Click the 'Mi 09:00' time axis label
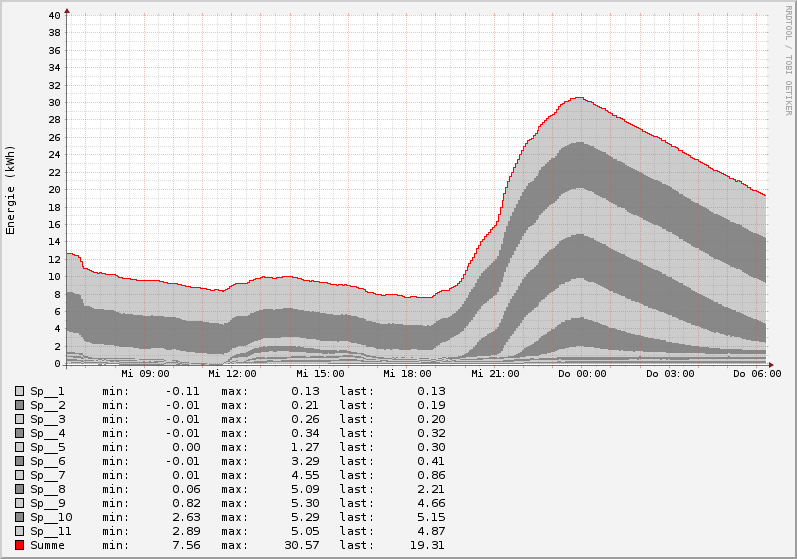 pos(145,374)
